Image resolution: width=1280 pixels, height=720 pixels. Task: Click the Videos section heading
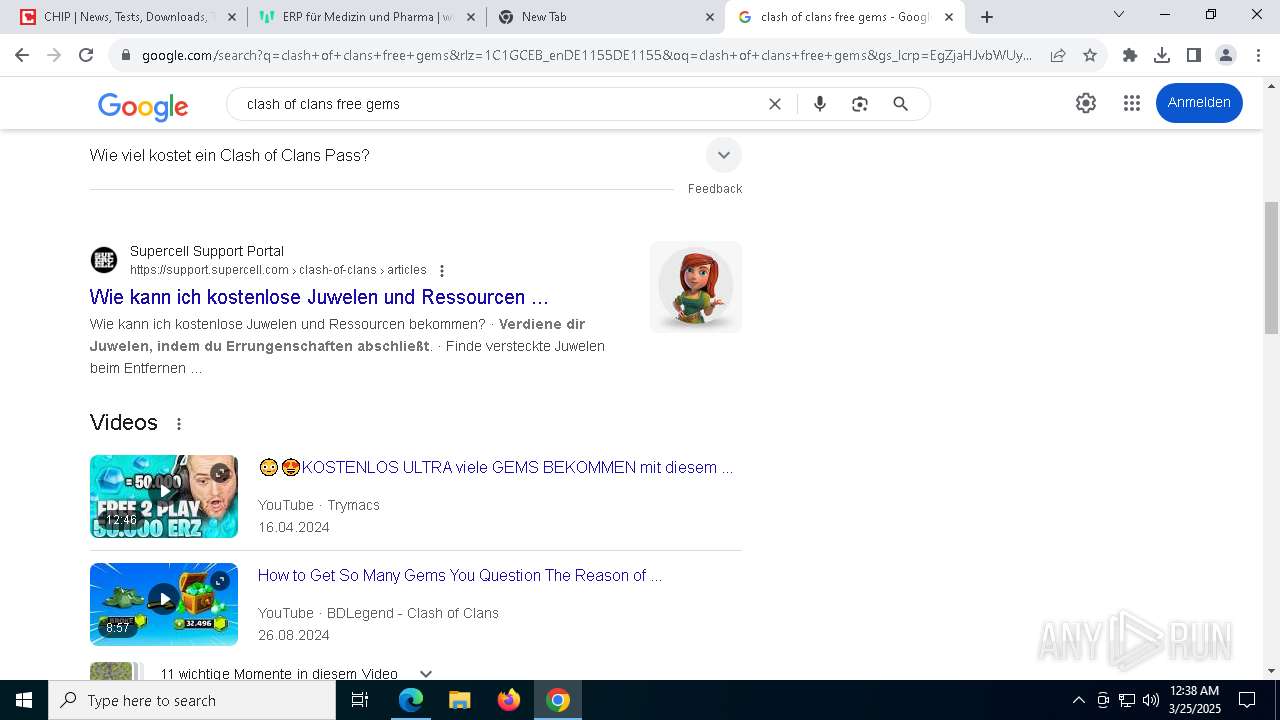coord(124,423)
